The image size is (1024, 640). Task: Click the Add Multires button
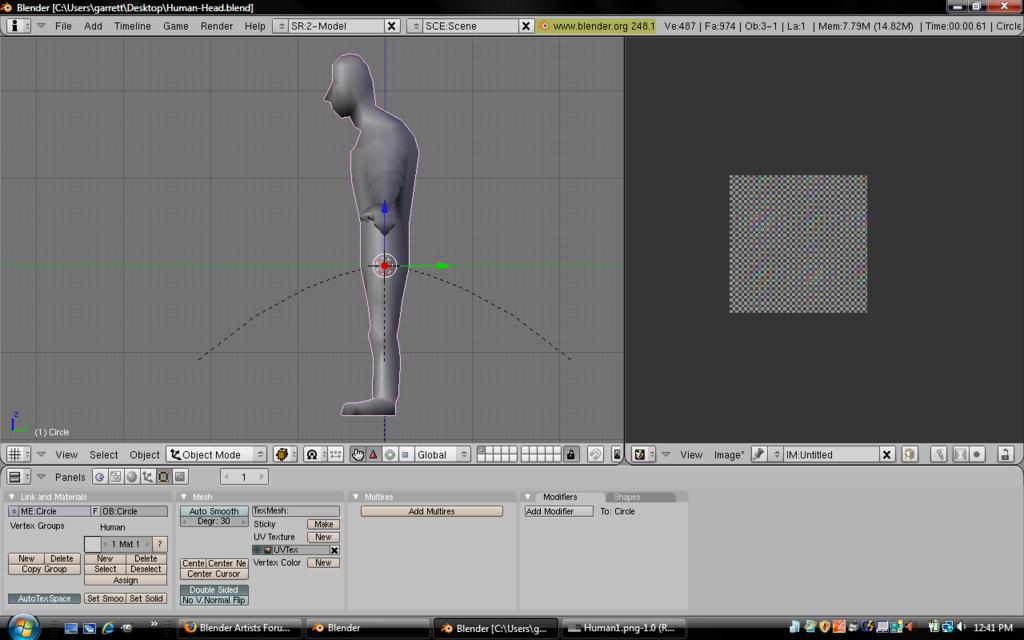[x=432, y=511]
